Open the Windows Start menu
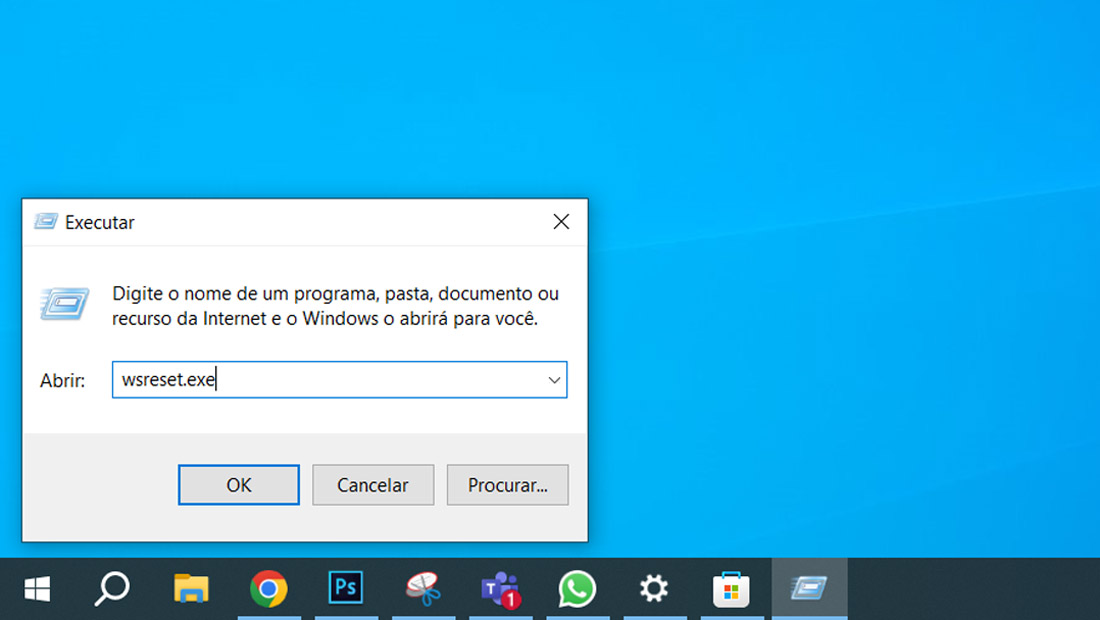The height and width of the screenshot is (620, 1100). (x=37, y=588)
